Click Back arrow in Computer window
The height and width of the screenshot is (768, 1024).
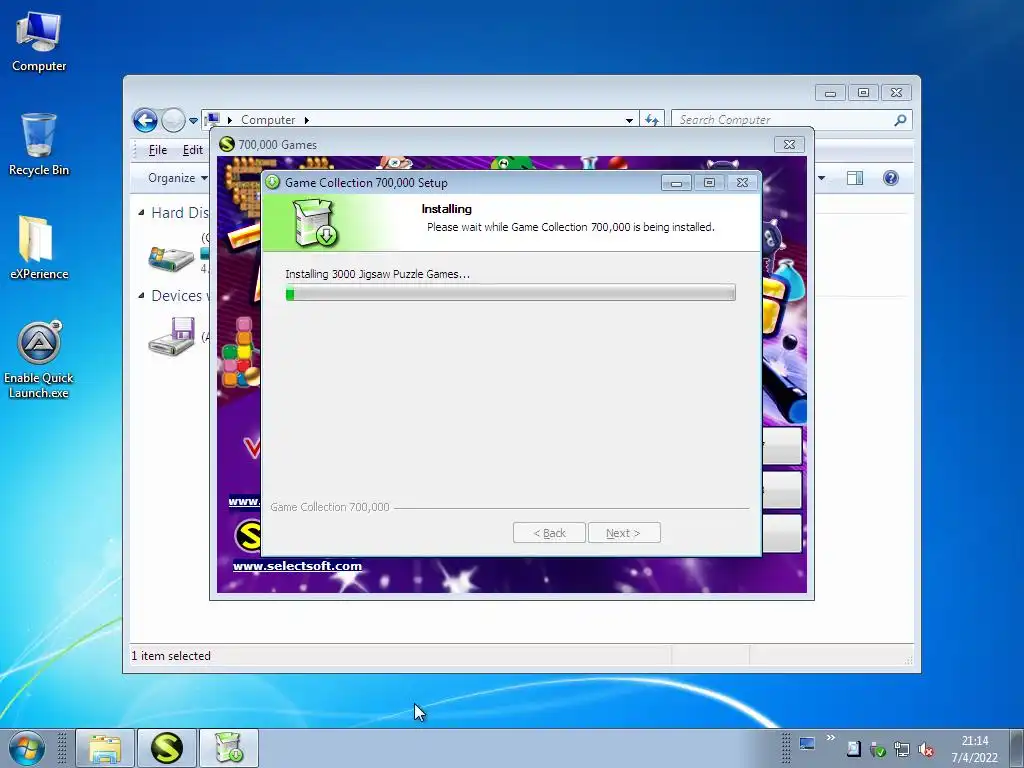click(145, 120)
